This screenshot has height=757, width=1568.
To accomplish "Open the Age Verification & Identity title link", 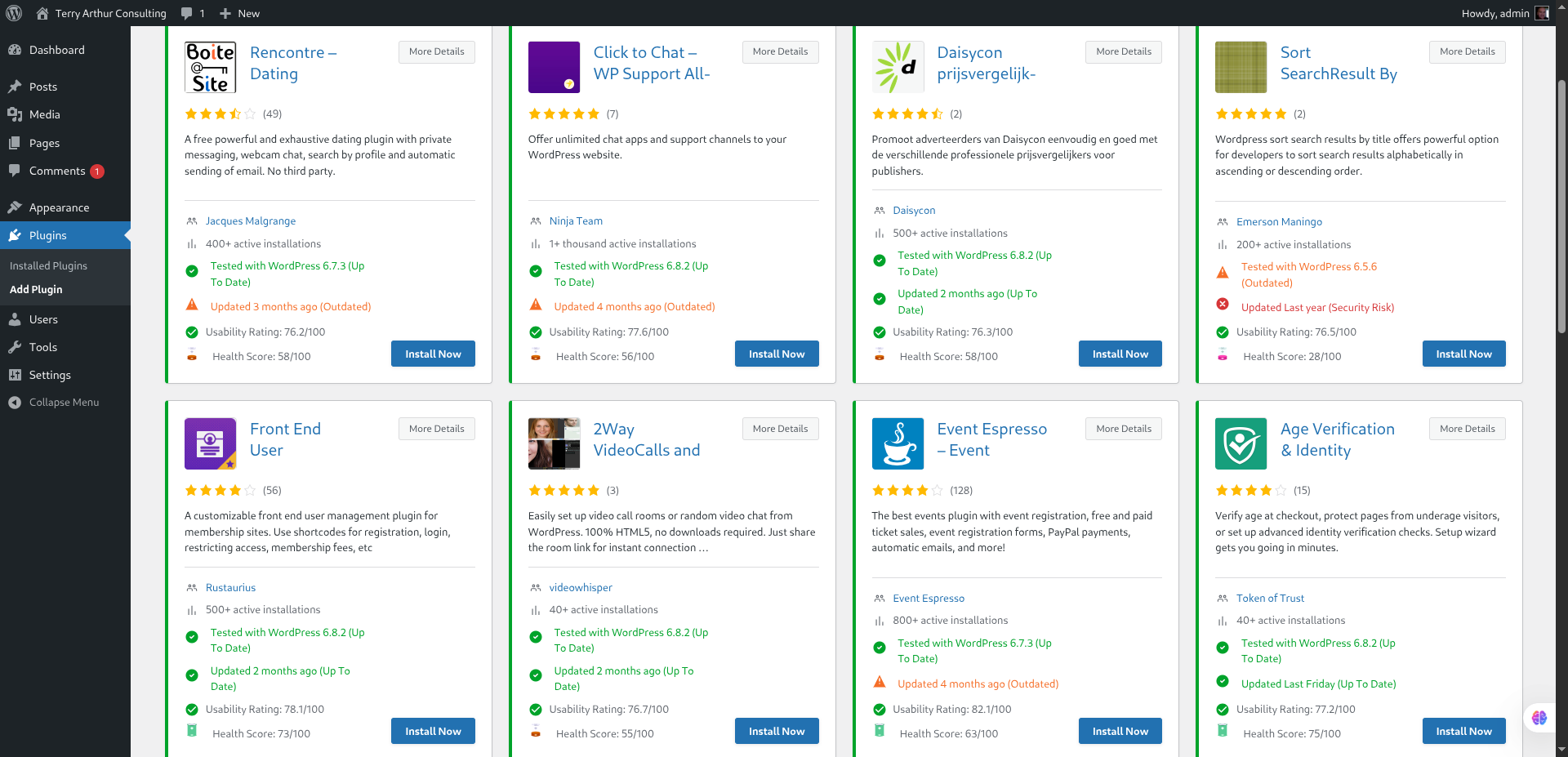I will pyautogui.click(x=1338, y=439).
